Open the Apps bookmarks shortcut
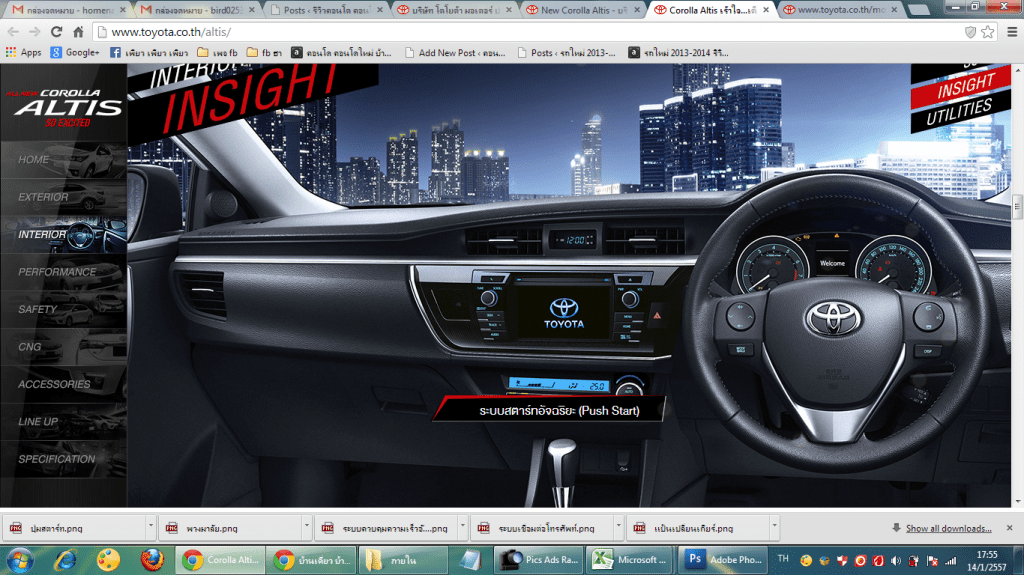This screenshot has height=575, width=1024. tap(24, 52)
